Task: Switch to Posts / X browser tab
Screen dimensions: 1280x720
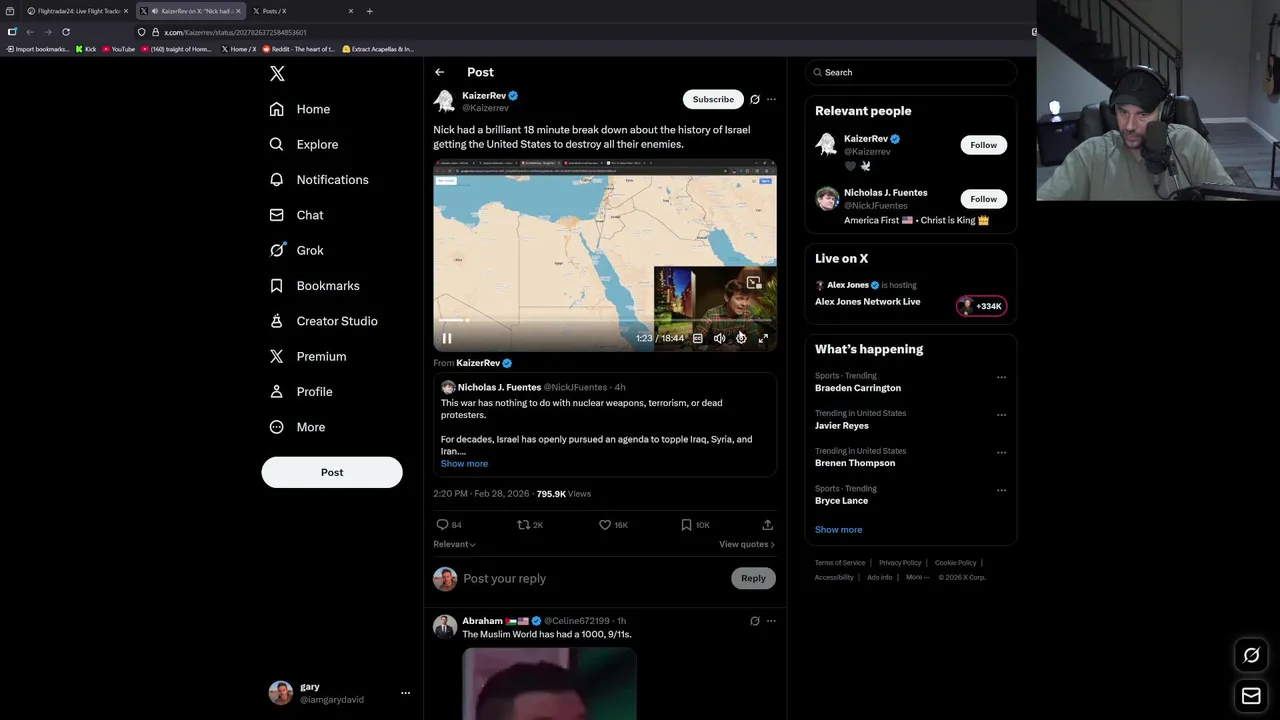Action: pyautogui.click(x=303, y=11)
